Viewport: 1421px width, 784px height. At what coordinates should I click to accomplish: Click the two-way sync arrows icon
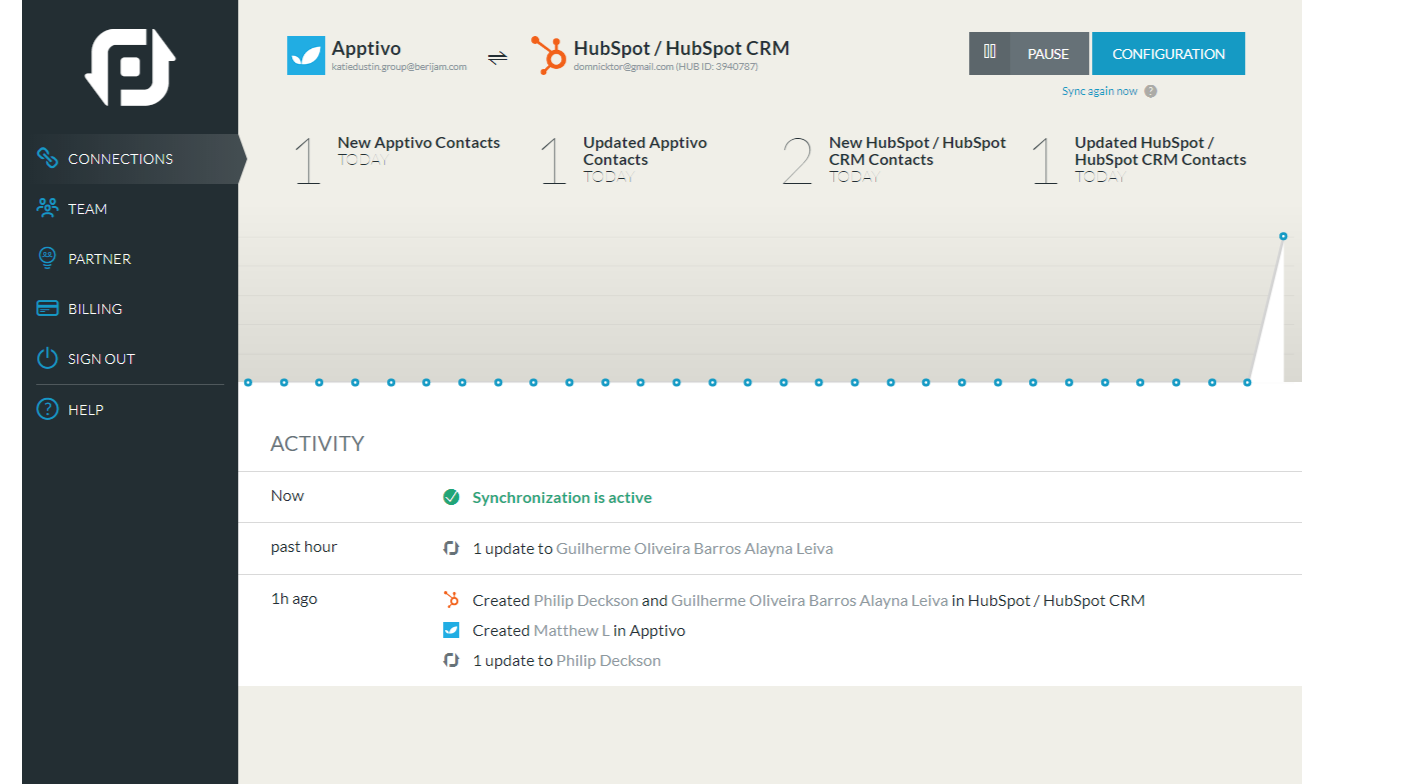(497, 58)
